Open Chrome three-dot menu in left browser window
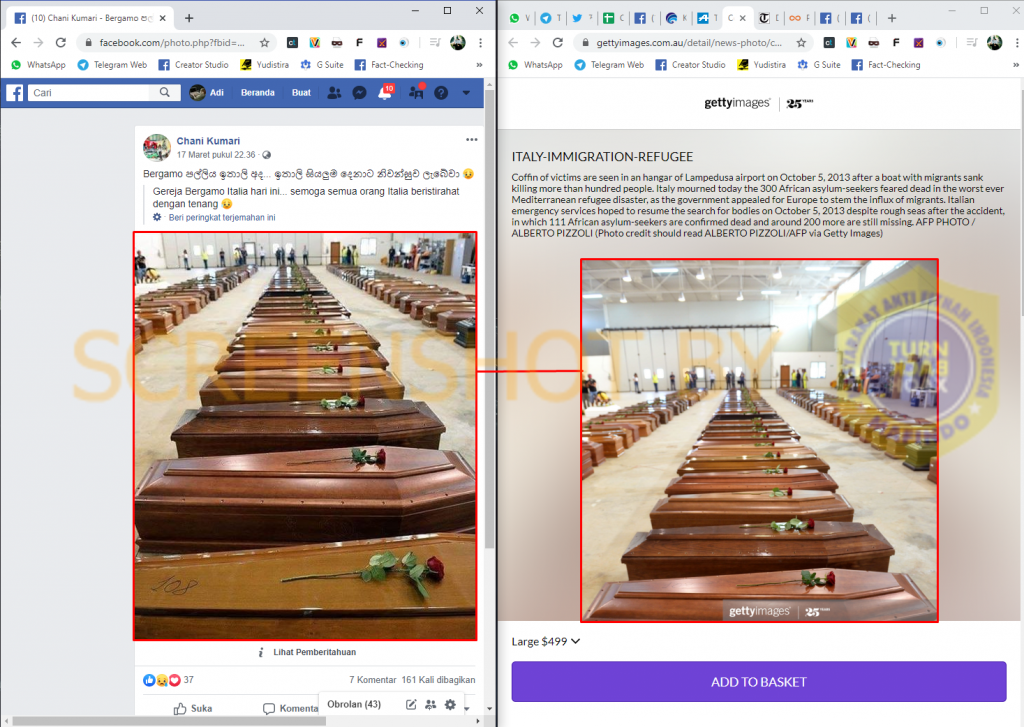 coord(480,42)
